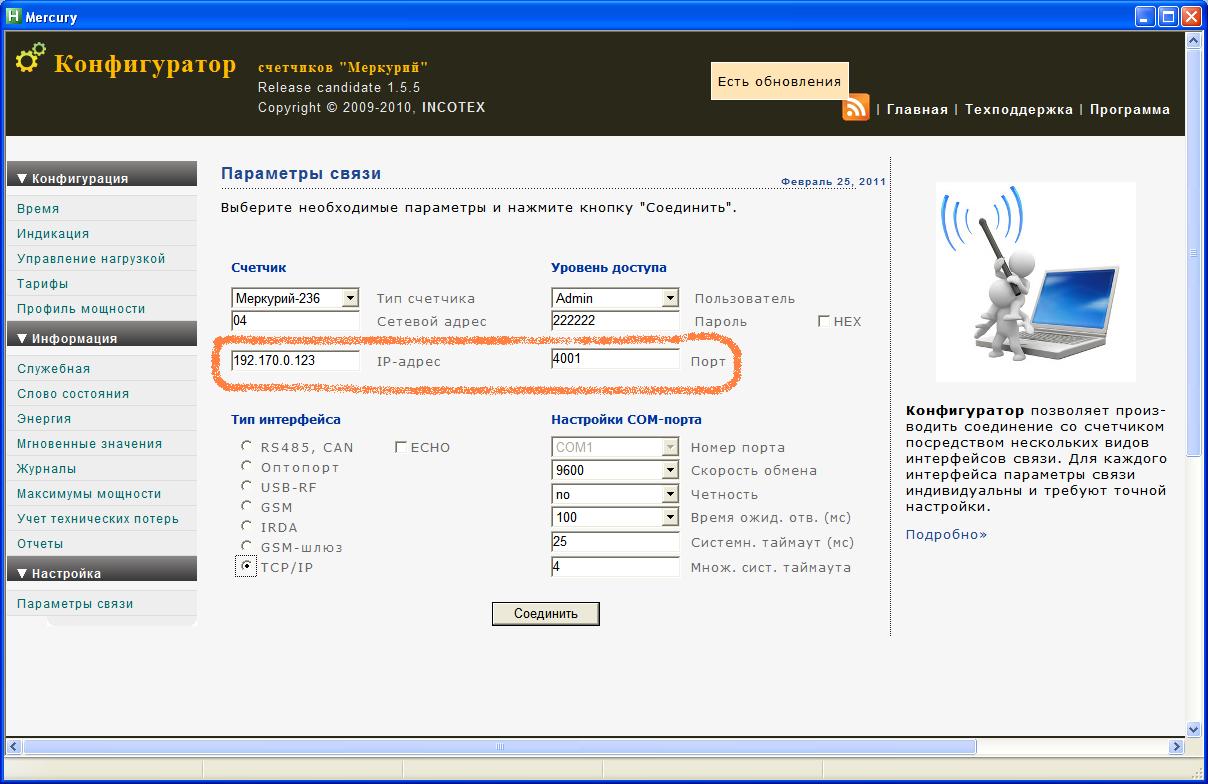This screenshot has height=784, width=1208.
Task: Click network address field containing 04
Action: coord(295,322)
